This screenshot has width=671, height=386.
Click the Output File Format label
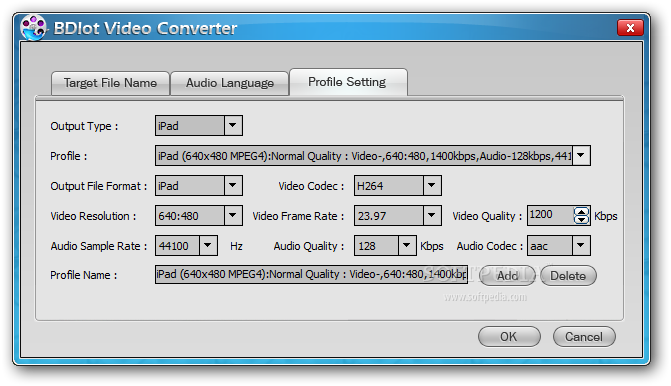[99, 187]
